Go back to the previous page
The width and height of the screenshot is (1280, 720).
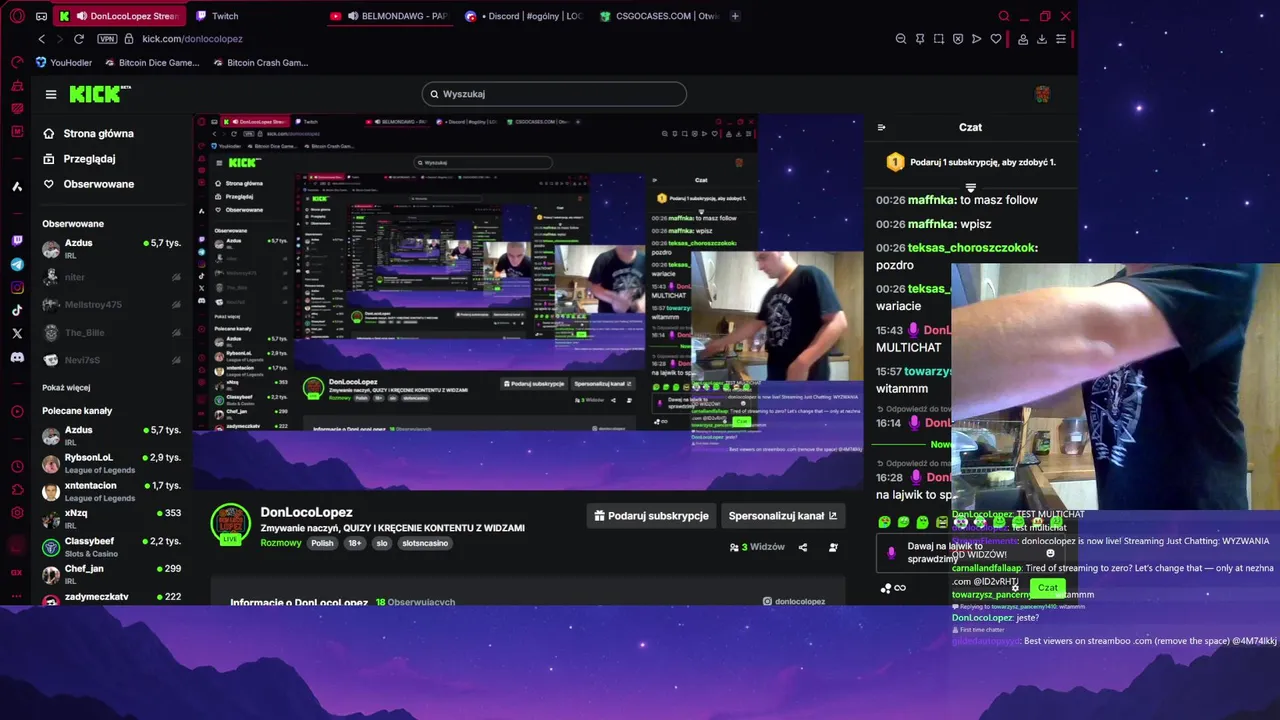(x=41, y=39)
